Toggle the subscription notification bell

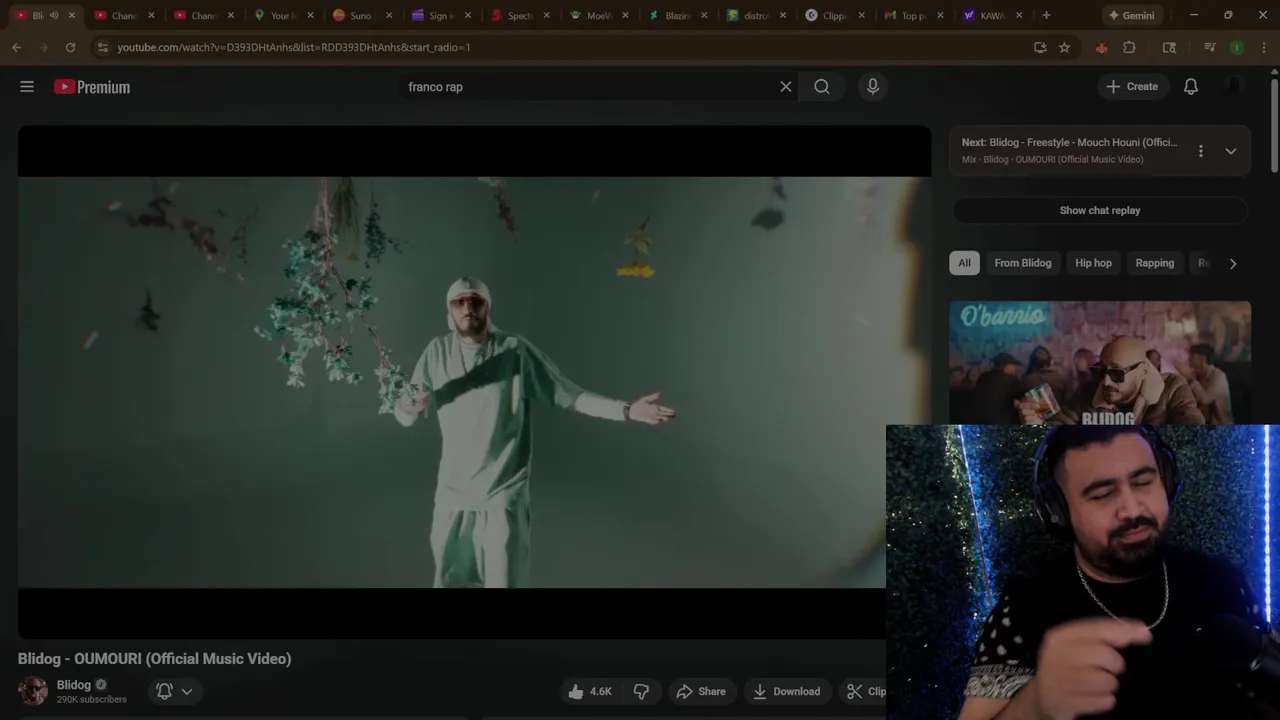(x=164, y=691)
